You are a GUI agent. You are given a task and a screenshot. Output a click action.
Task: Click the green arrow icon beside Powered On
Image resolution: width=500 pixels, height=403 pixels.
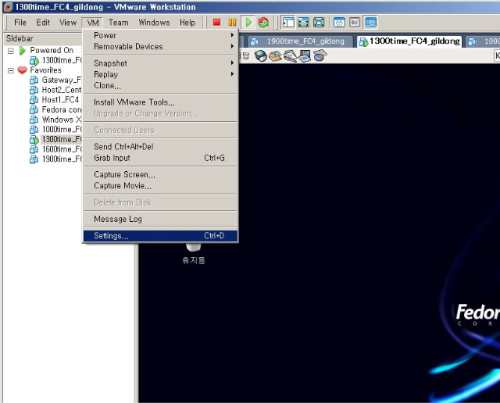(x=22, y=51)
